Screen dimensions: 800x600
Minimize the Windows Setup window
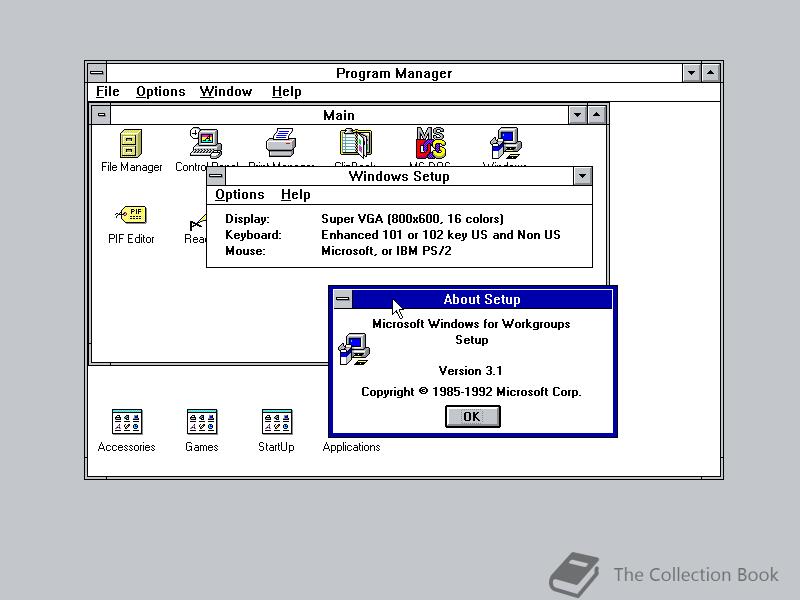[x=583, y=177]
